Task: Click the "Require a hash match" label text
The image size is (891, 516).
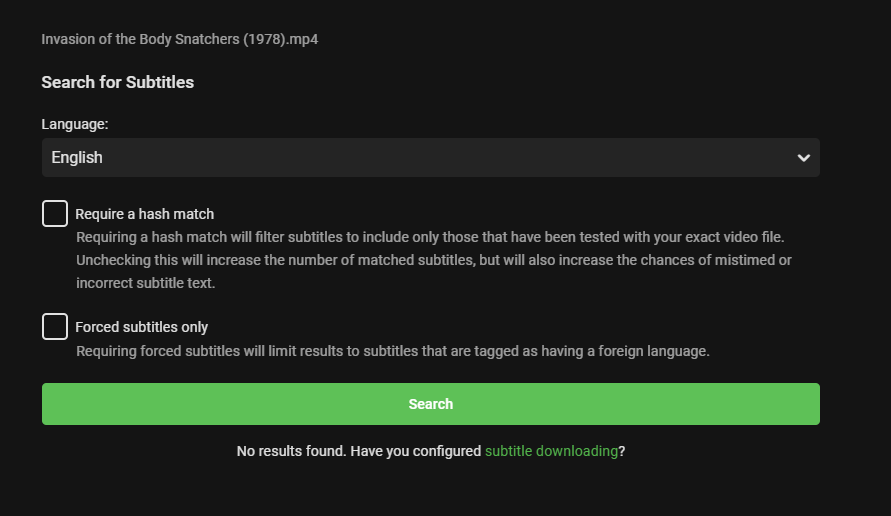Action: point(145,214)
